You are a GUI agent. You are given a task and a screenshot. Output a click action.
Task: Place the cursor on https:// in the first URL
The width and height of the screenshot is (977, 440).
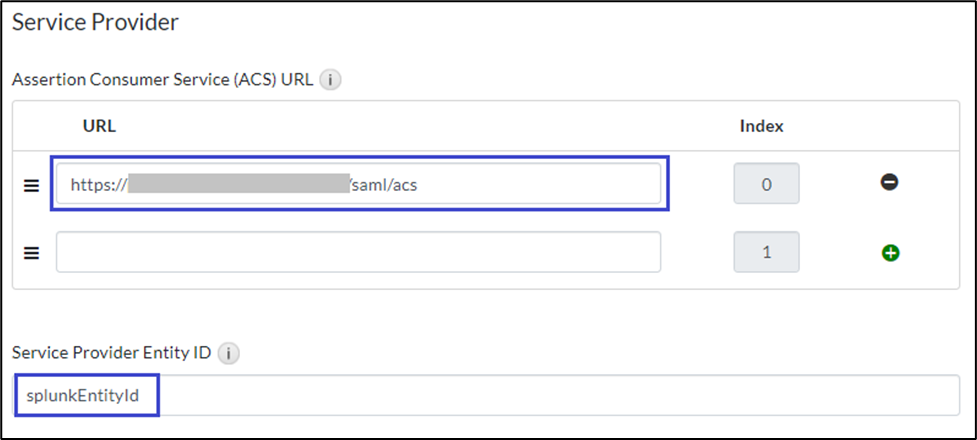click(98, 185)
